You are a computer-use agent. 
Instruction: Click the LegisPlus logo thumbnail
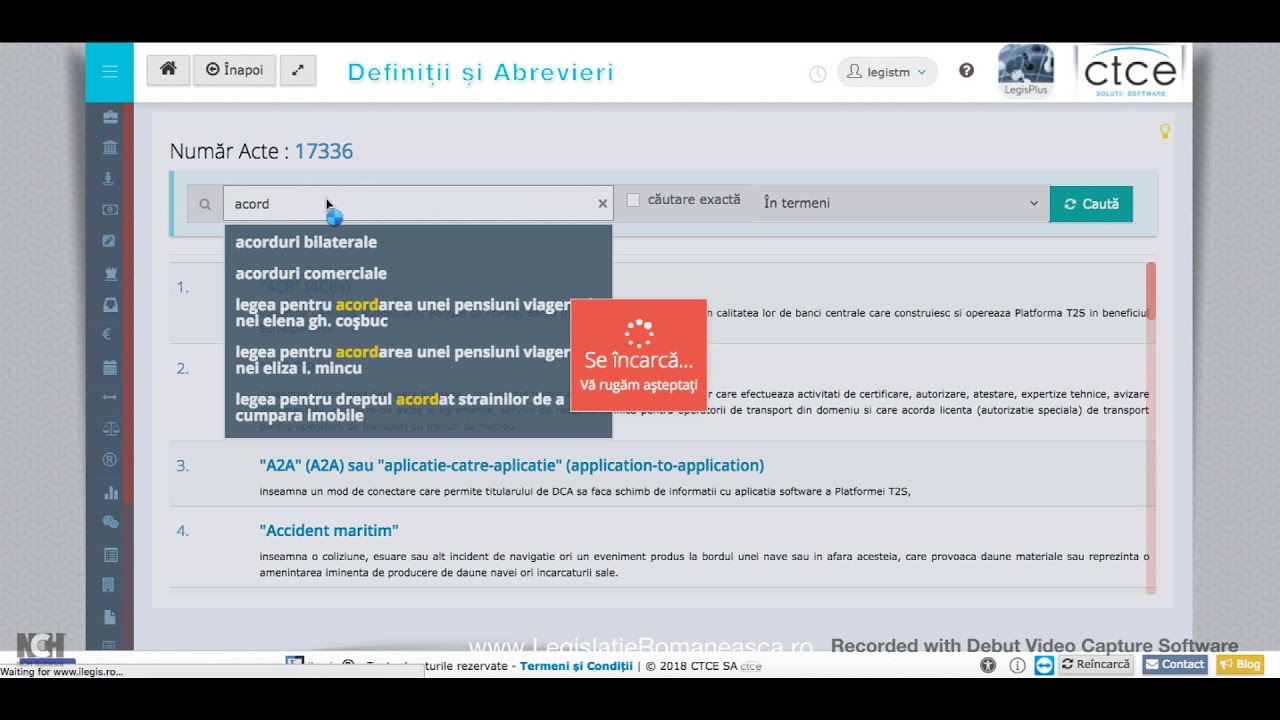[1026, 70]
